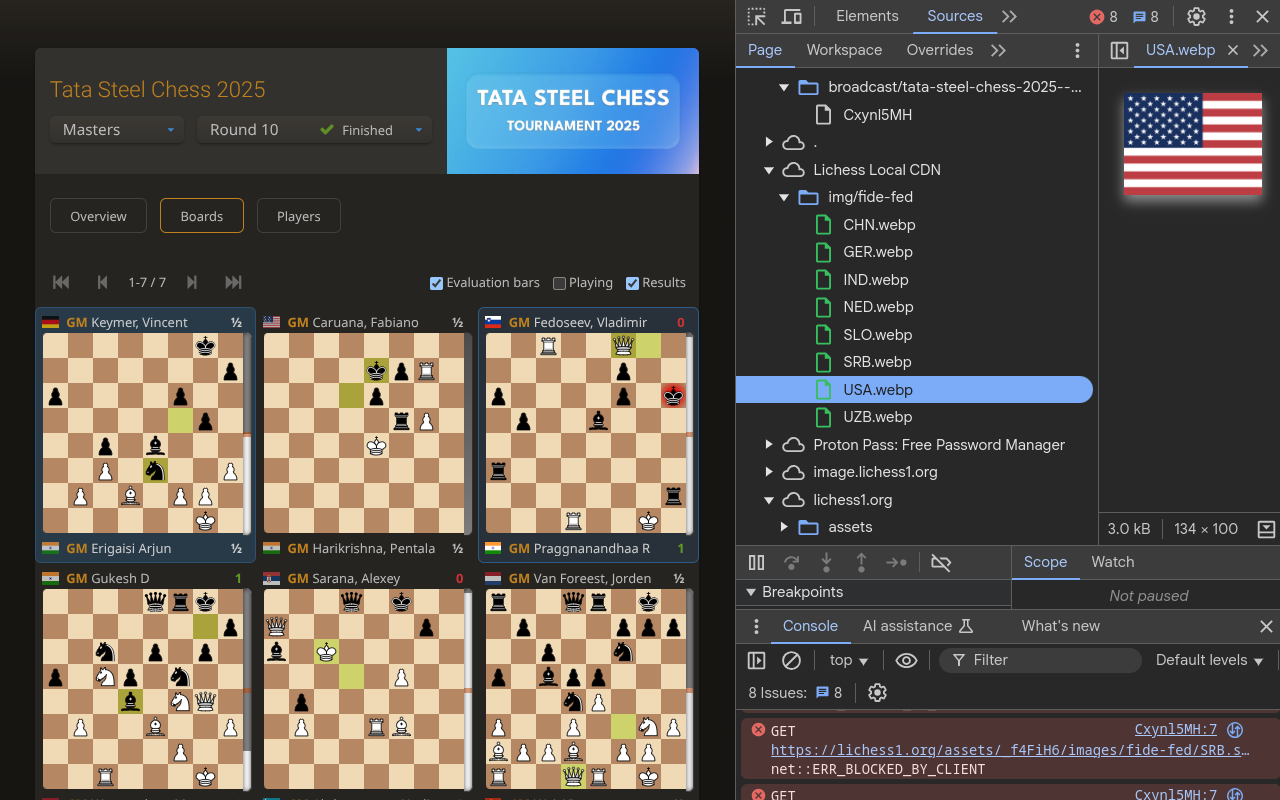Open the Masters group dropdown
The image size is (1280, 800).
(x=117, y=130)
